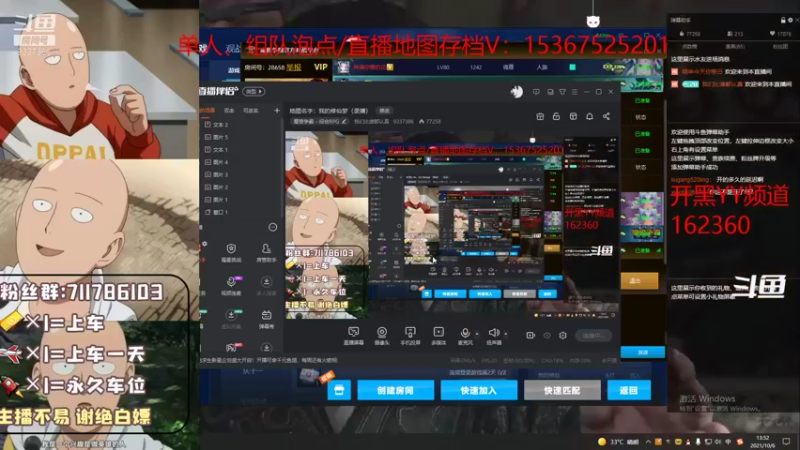Select the 图片 5 source row
The height and width of the screenshot is (450, 800).
tap(241, 137)
